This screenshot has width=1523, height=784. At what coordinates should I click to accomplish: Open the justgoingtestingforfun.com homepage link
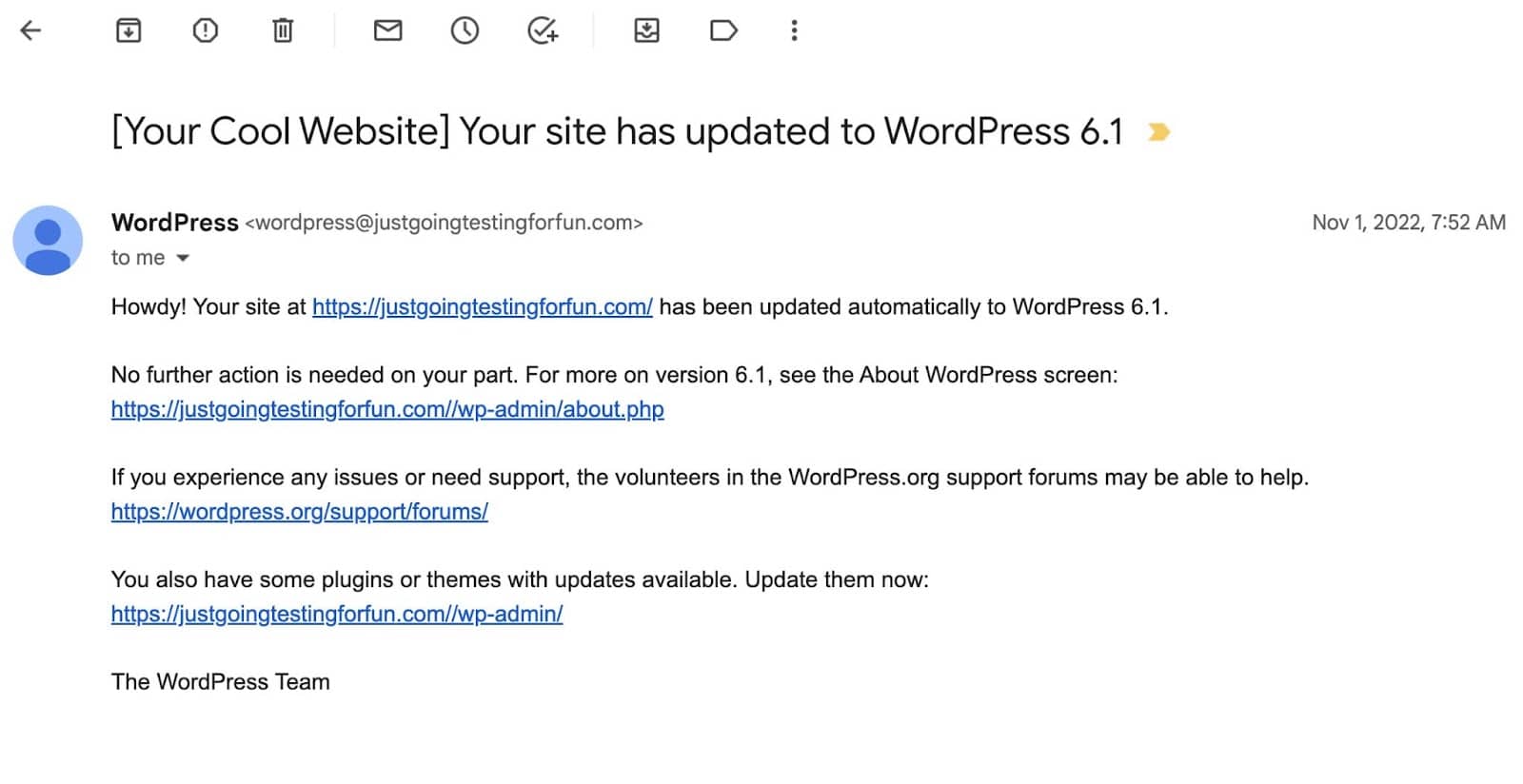point(483,307)
